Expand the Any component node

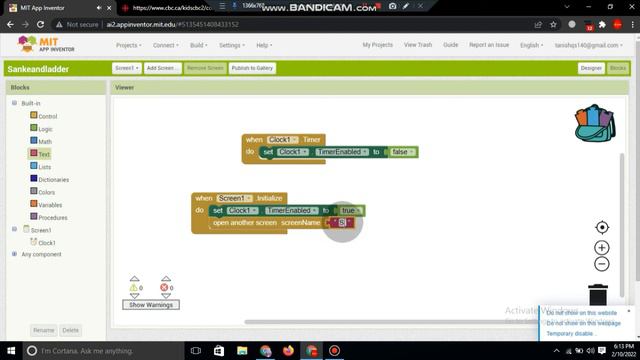[x=14, y=254]
